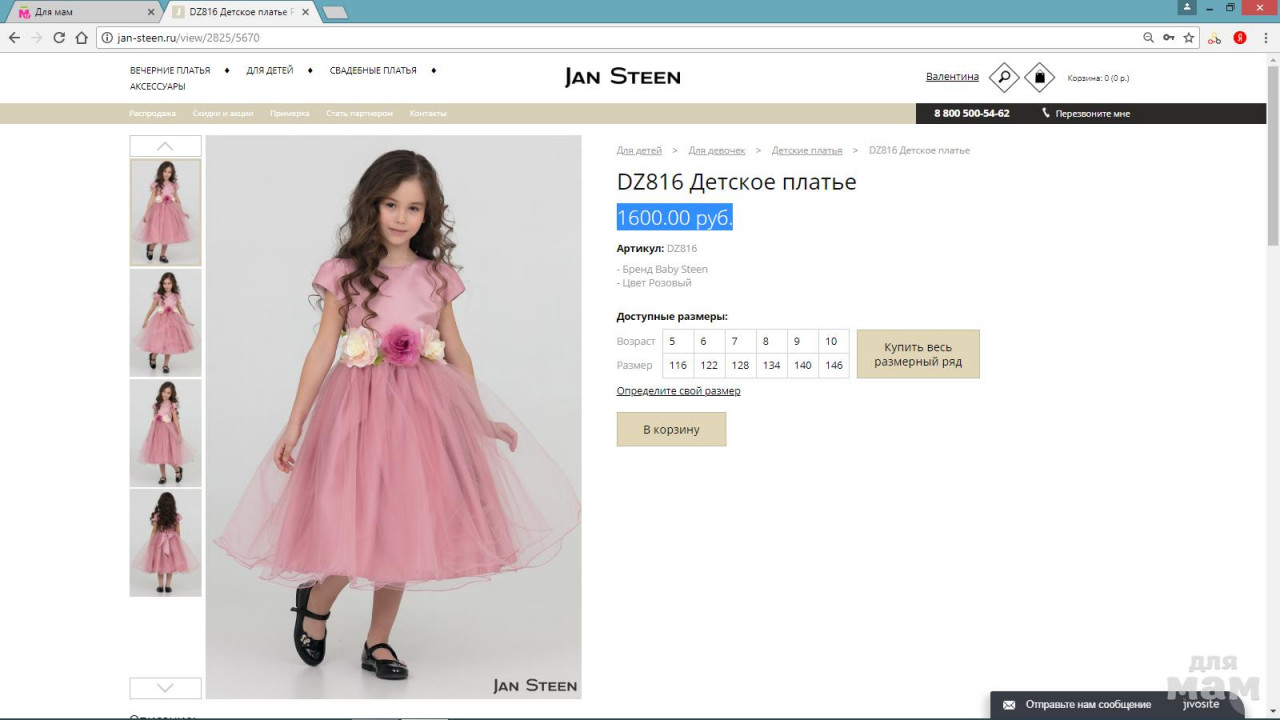The image size is (1280, 720).
Task: Click the zoom magnifier icon in address bar
Action: 1148,38
